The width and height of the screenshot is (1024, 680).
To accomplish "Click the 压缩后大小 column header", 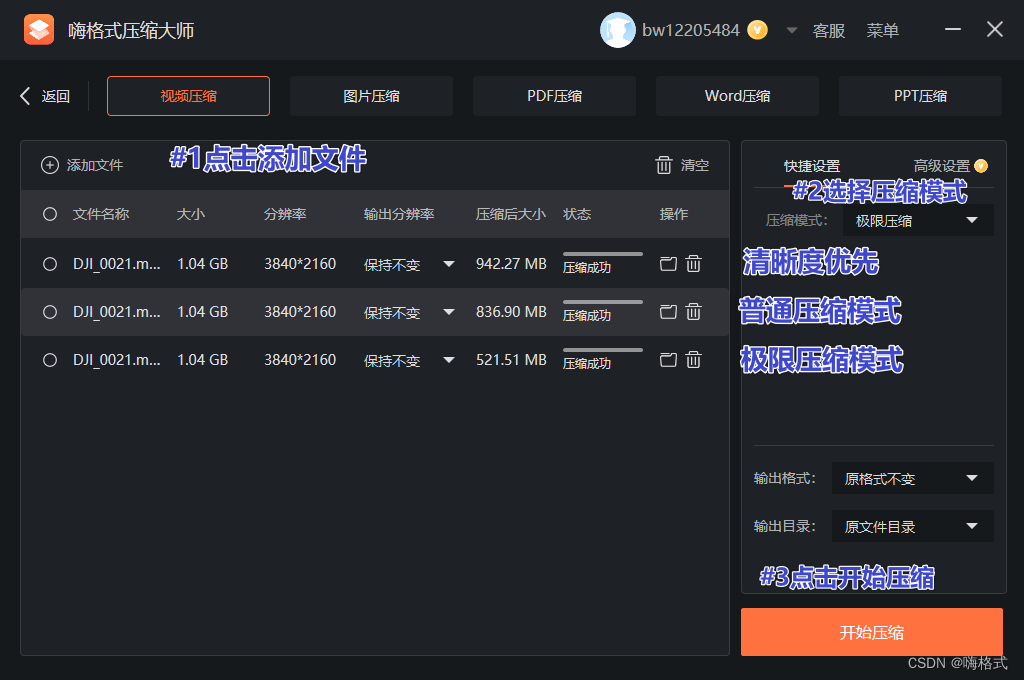I will pos(511,214).
